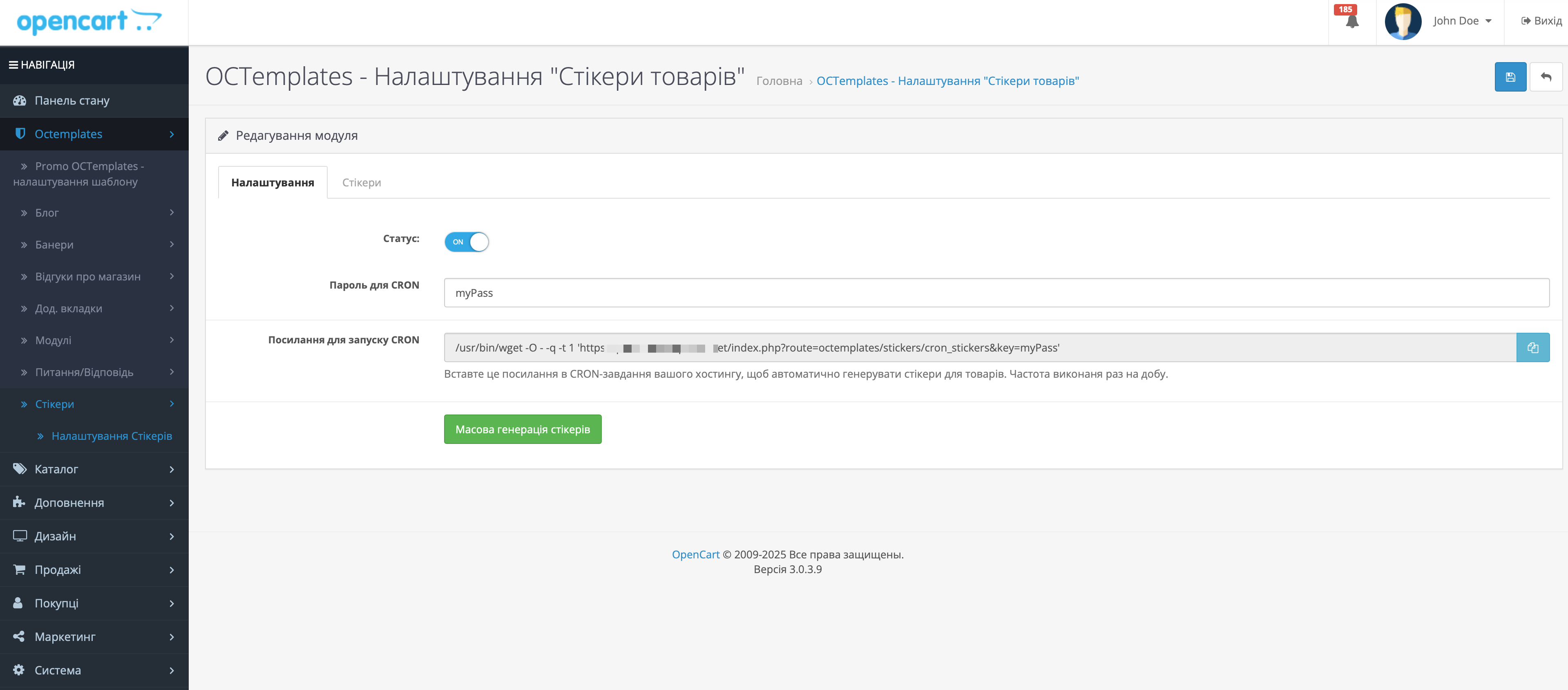Click the hamburger navigation menu icon

point(13,65)
